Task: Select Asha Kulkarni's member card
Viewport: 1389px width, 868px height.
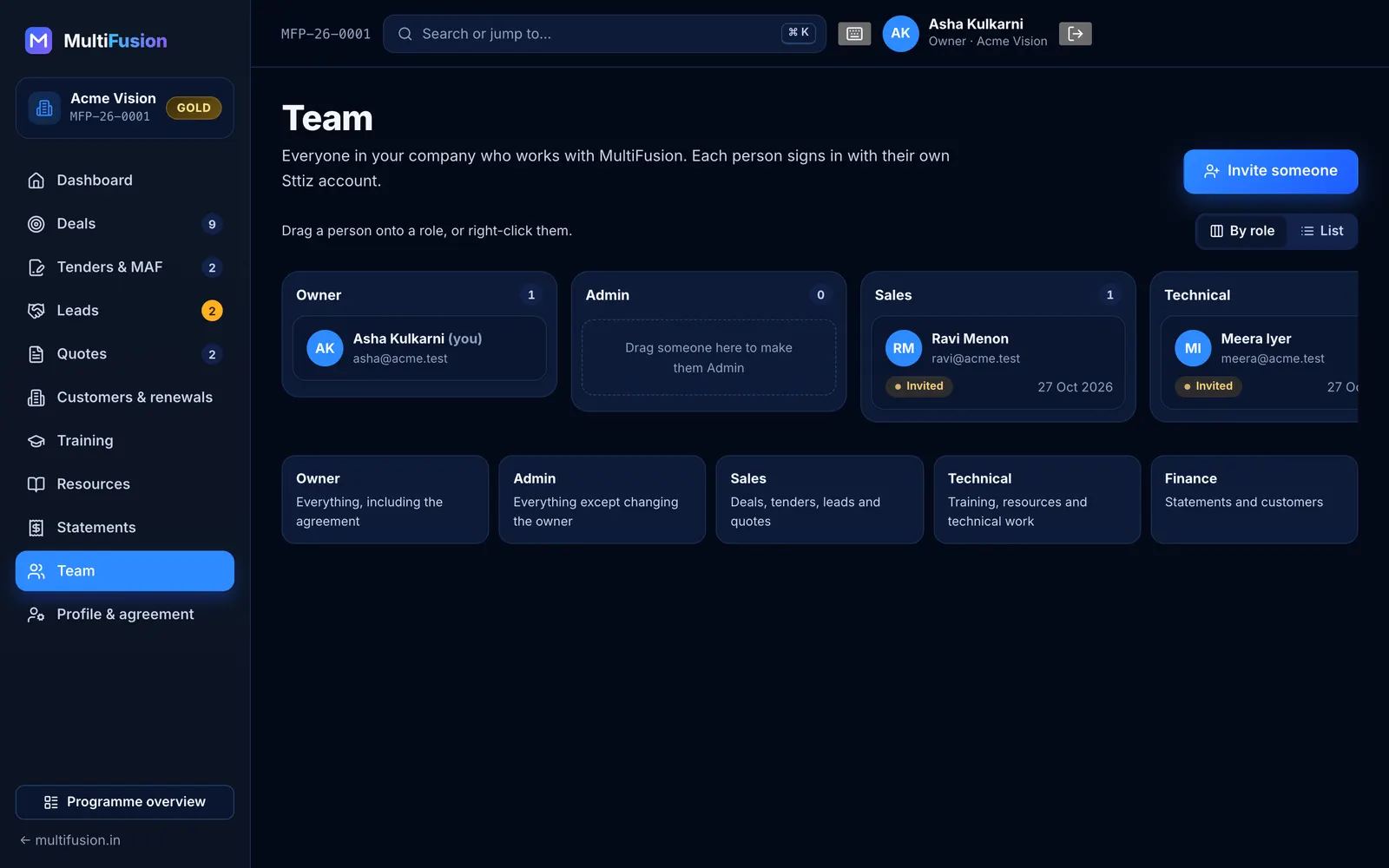Action: [x=419, y=348]
